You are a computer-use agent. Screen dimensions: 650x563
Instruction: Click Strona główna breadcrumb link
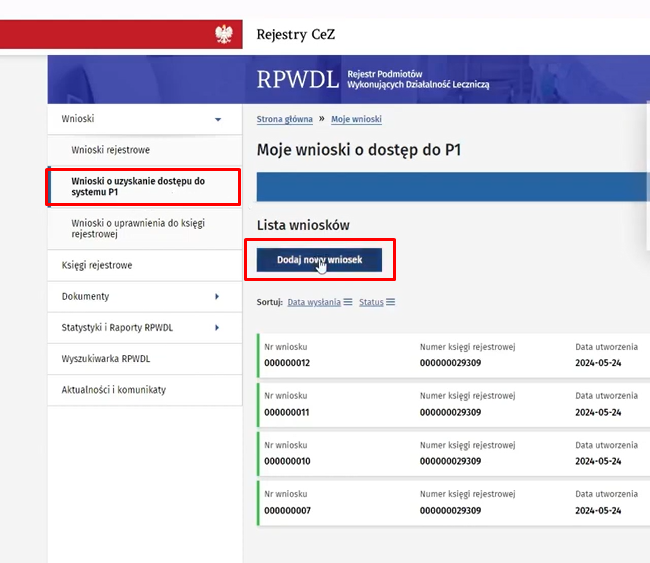tap(284, 120)
